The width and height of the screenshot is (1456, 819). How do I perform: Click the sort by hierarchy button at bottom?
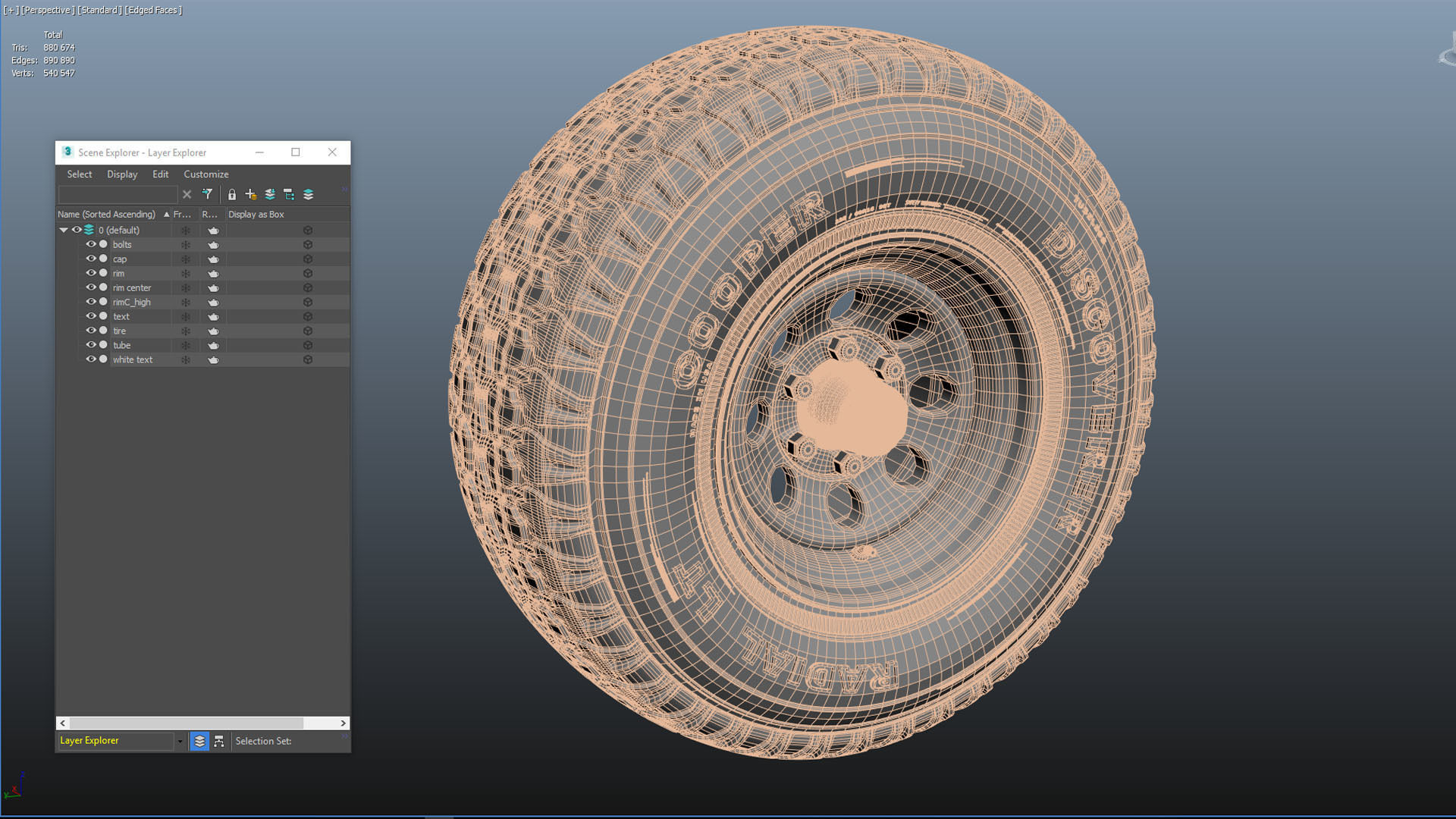coord(219,742)
